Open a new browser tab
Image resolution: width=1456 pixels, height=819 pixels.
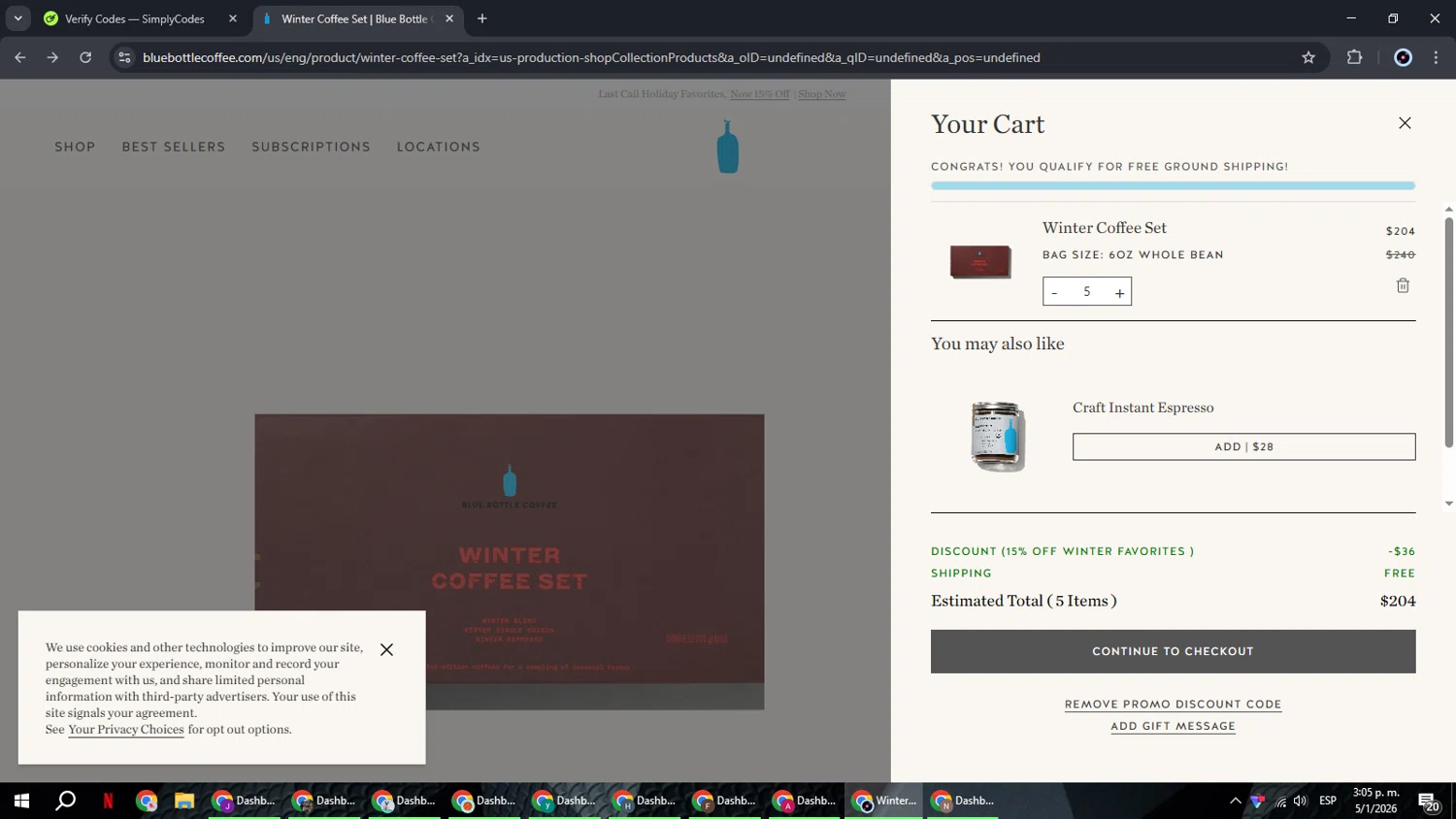(x=482, y=18)
